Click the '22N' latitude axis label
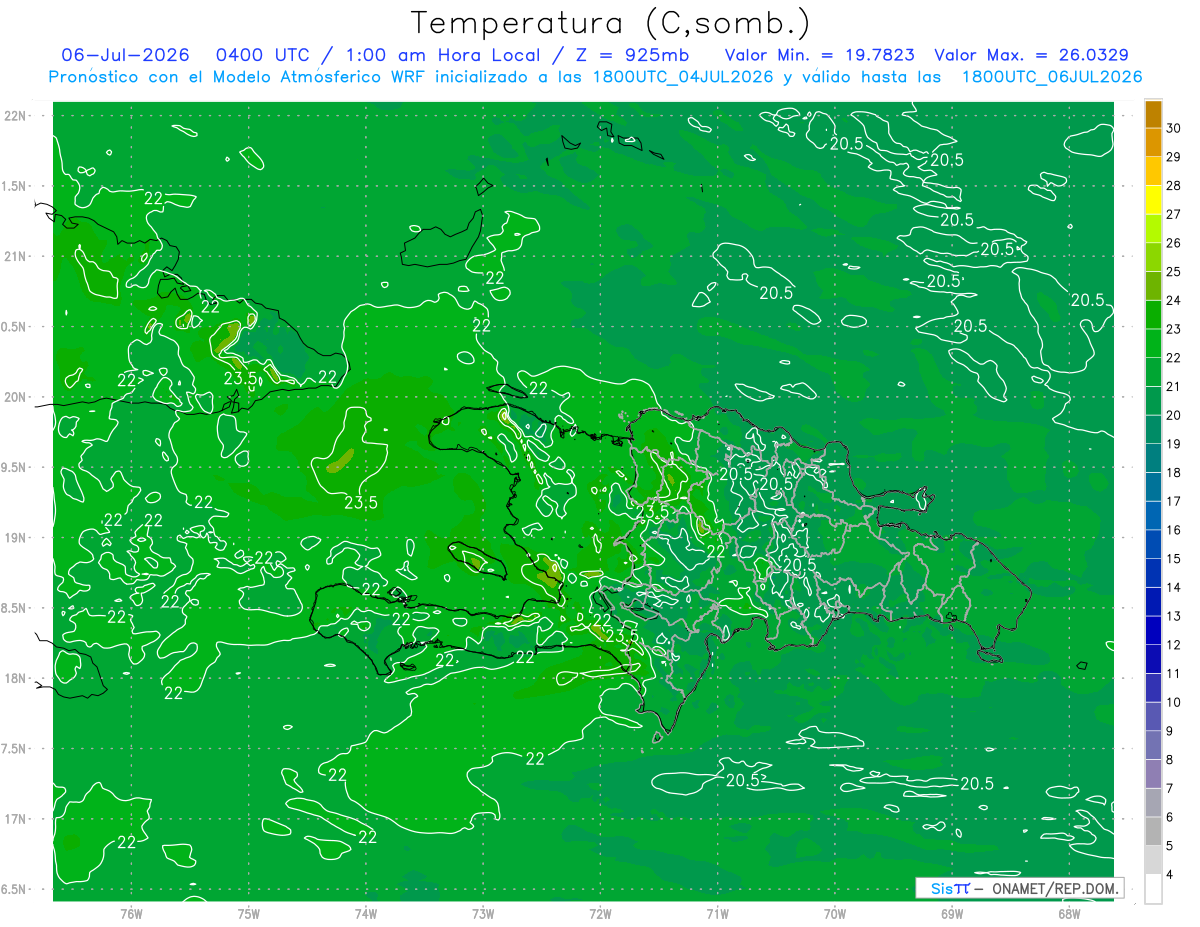The width and height of the screenshot is (1200, 927). [x=14, y=116]
